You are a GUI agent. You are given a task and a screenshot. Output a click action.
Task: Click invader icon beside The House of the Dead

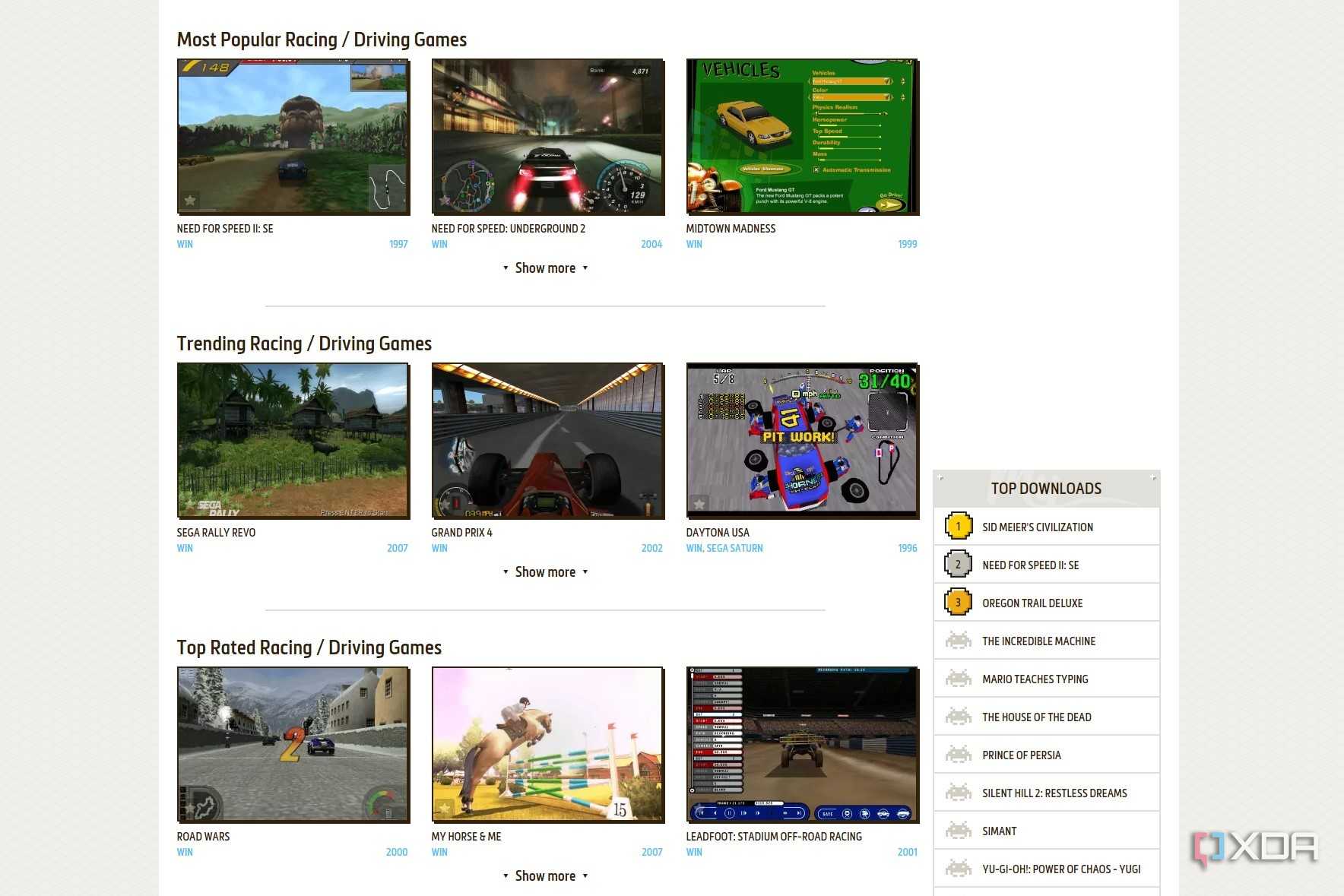958,717
